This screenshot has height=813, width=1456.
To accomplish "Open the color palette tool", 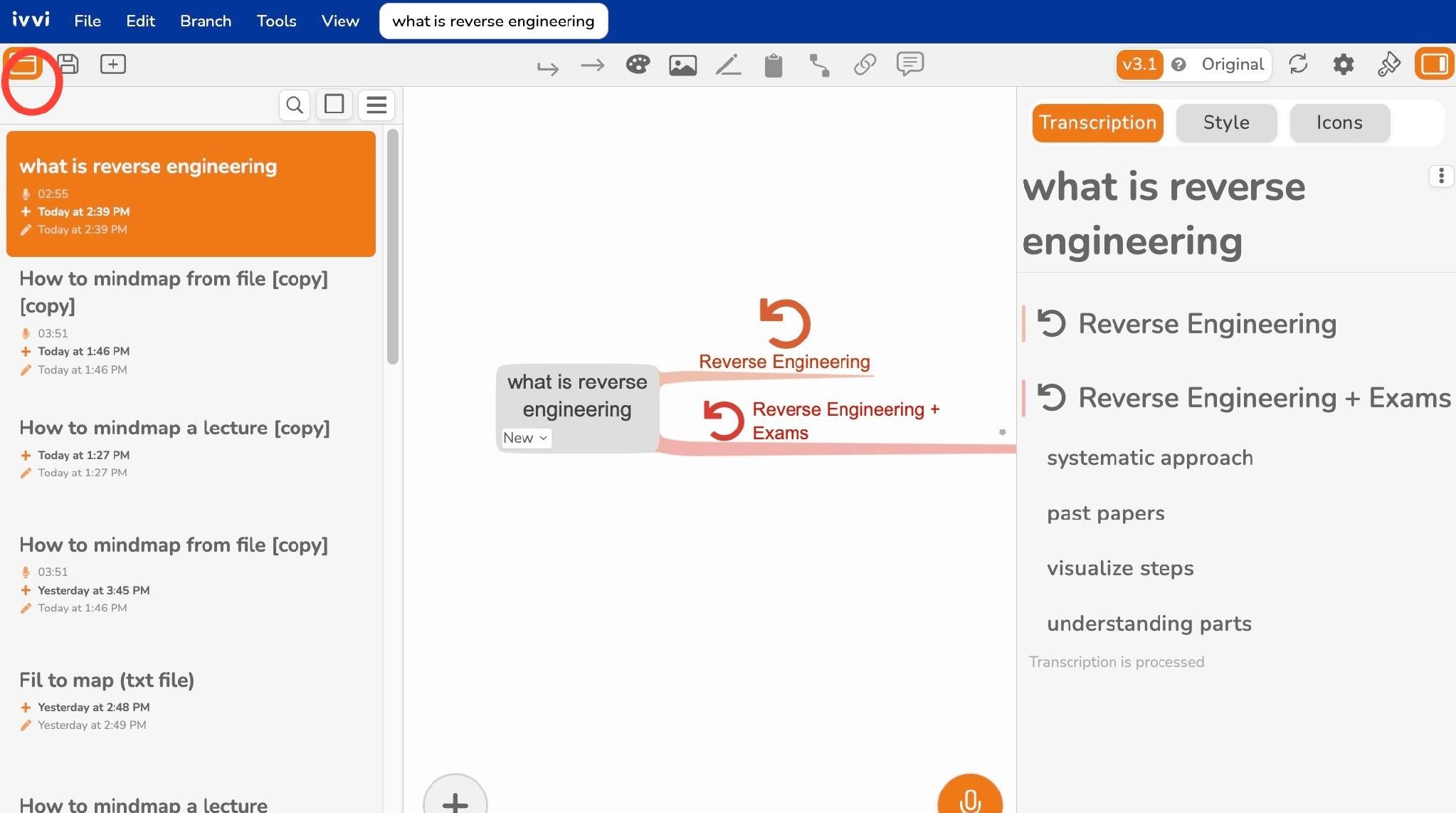I will click(638, 65).
